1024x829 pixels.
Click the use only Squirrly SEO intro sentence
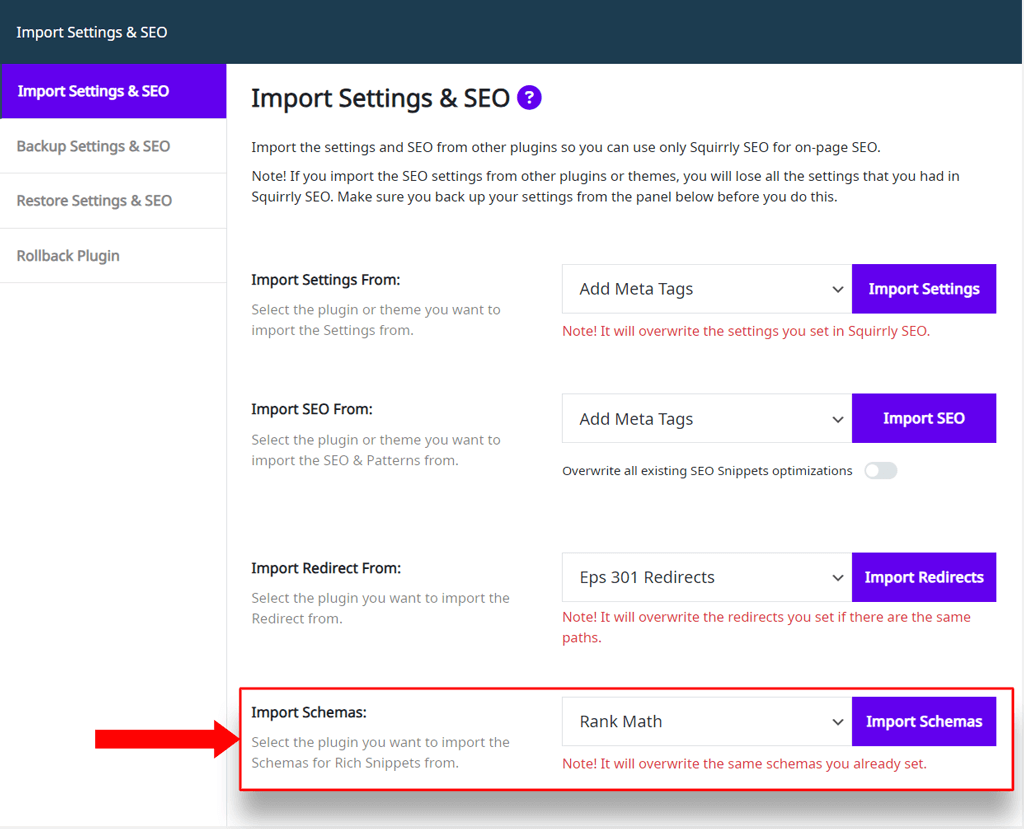(x=566, y=147)
